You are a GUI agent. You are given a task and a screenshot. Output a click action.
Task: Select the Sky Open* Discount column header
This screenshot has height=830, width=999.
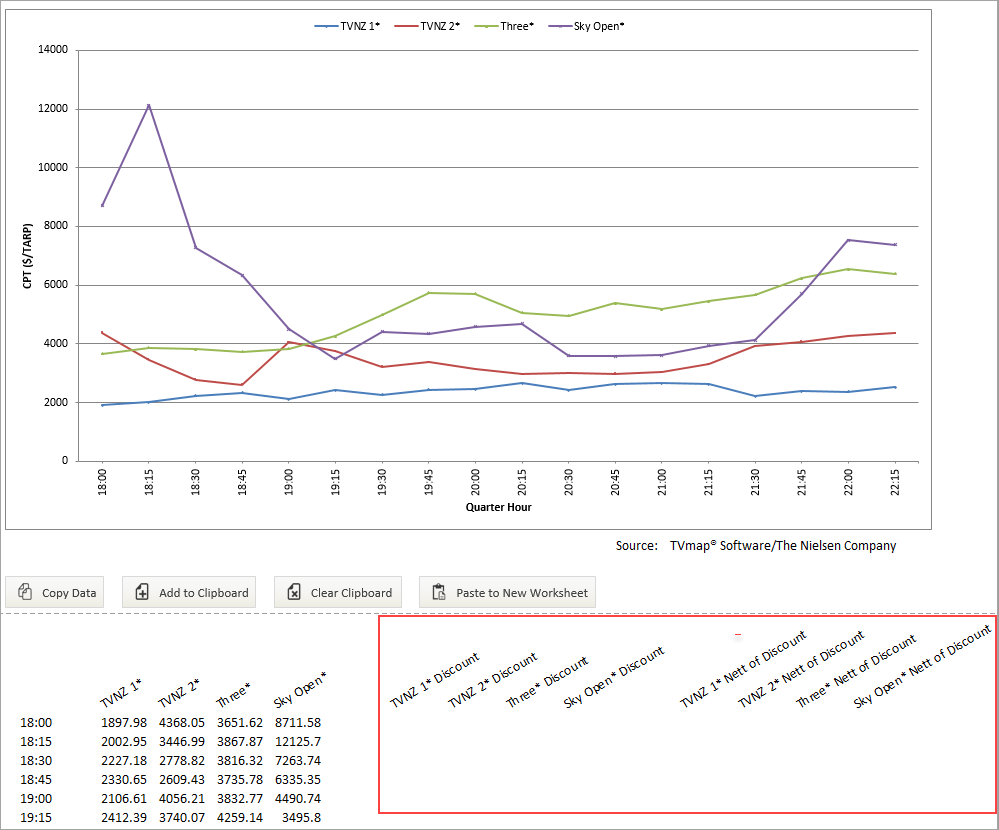(614, 677)
